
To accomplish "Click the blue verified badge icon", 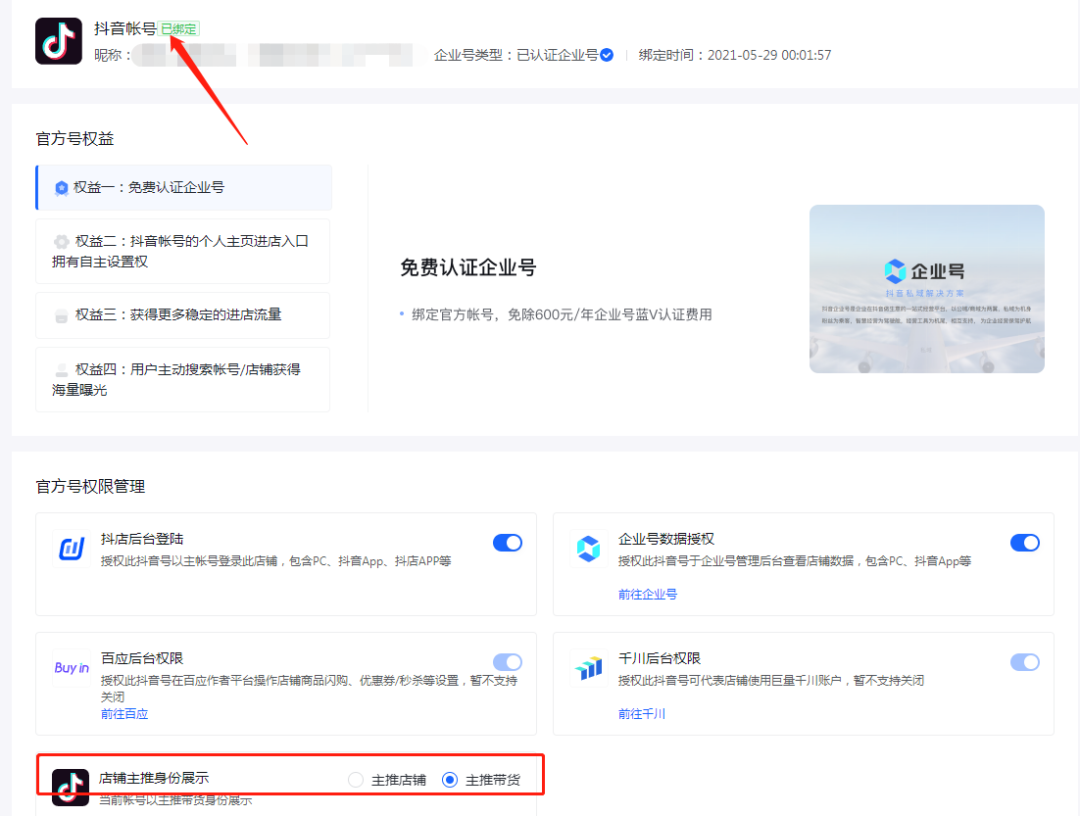I will 607,55.
